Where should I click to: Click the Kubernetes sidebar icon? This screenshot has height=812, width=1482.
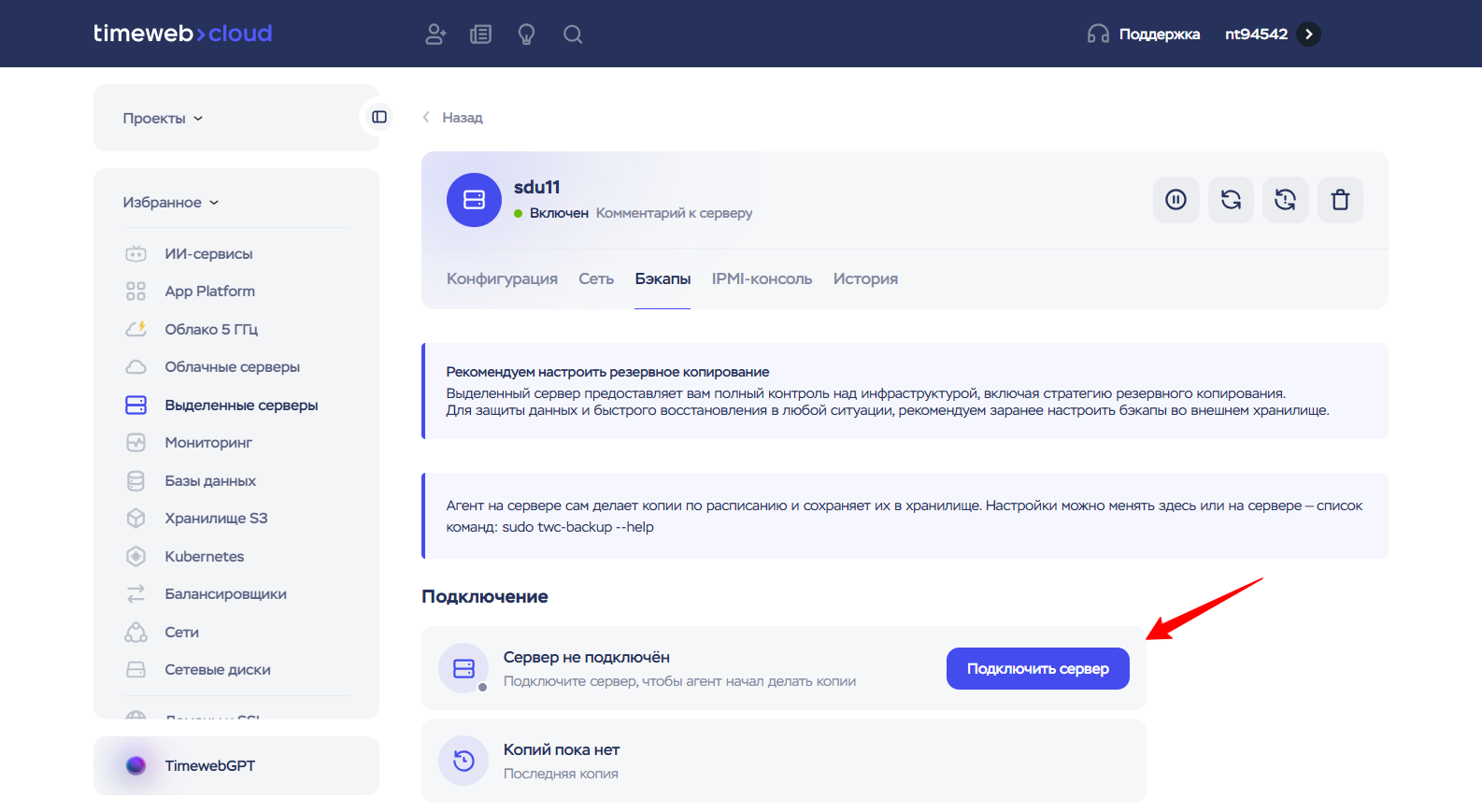pos(136,557)
